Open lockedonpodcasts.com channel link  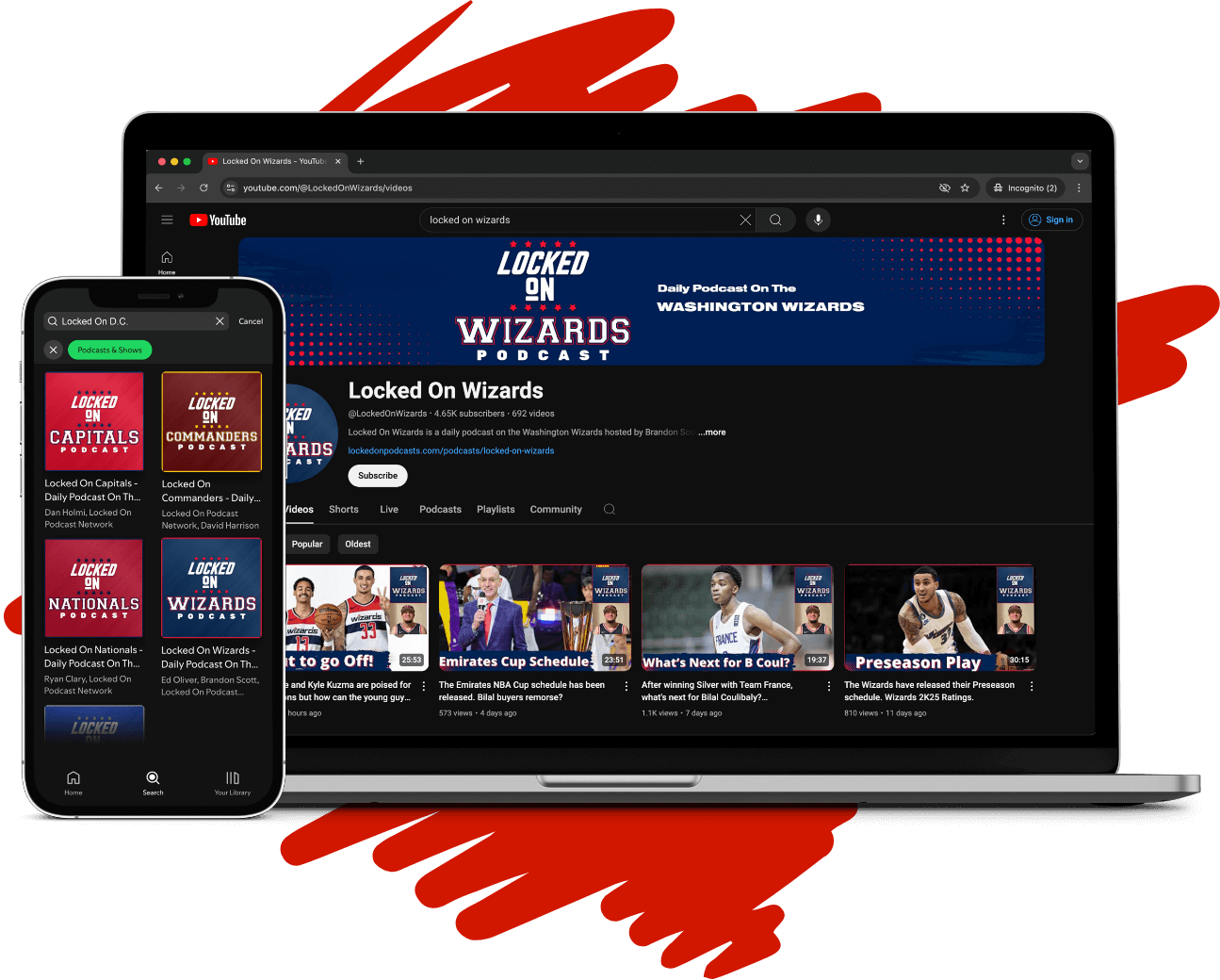point(451,450)
